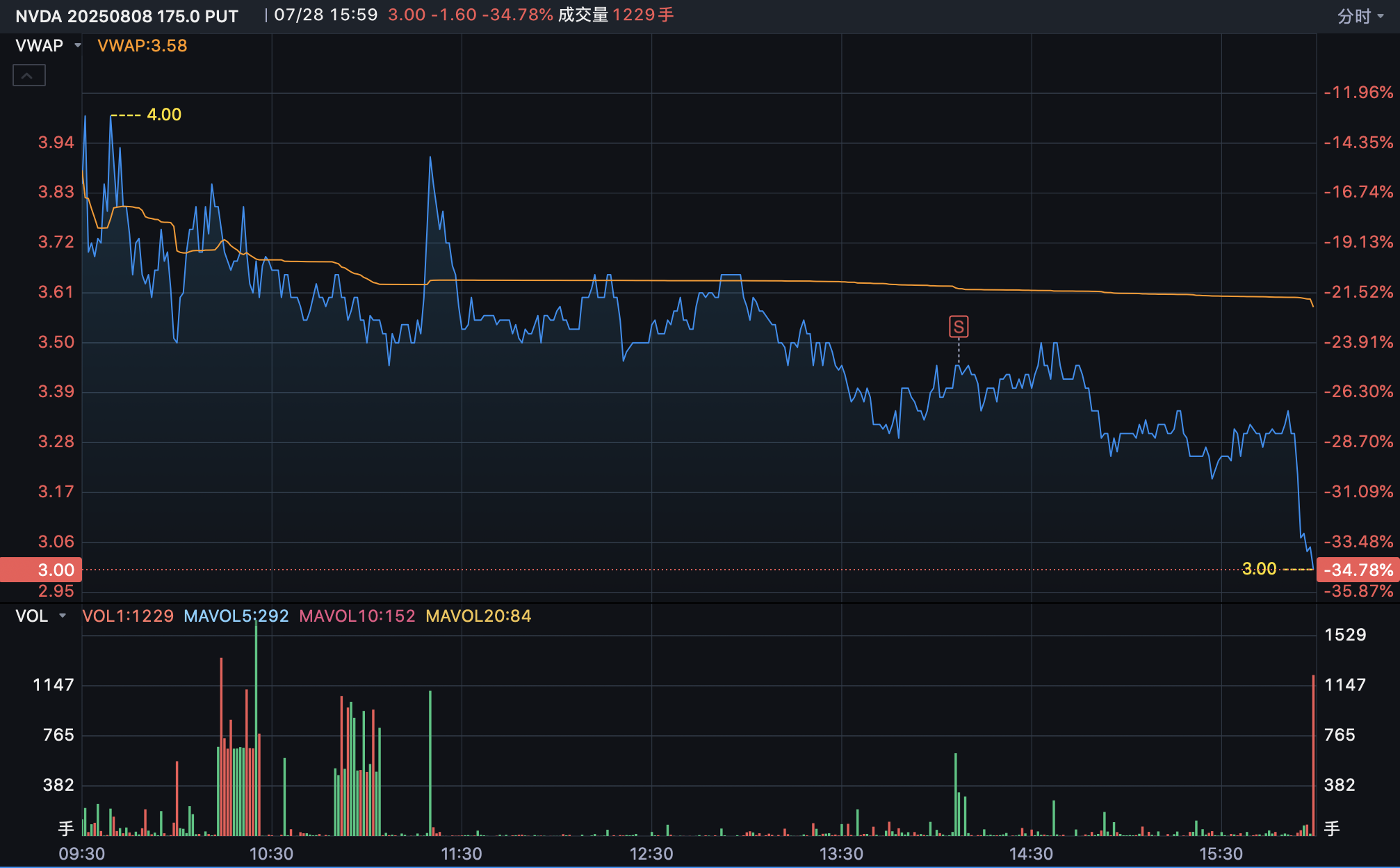
Task: Click the -34.78% change tag
Action: [x=1358, y=570]
